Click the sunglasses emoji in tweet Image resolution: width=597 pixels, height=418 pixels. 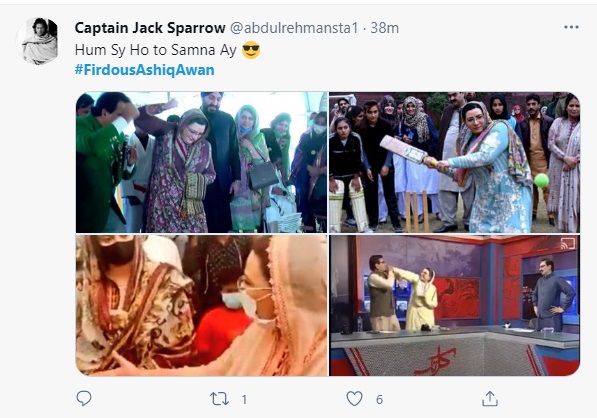point(251,50)
